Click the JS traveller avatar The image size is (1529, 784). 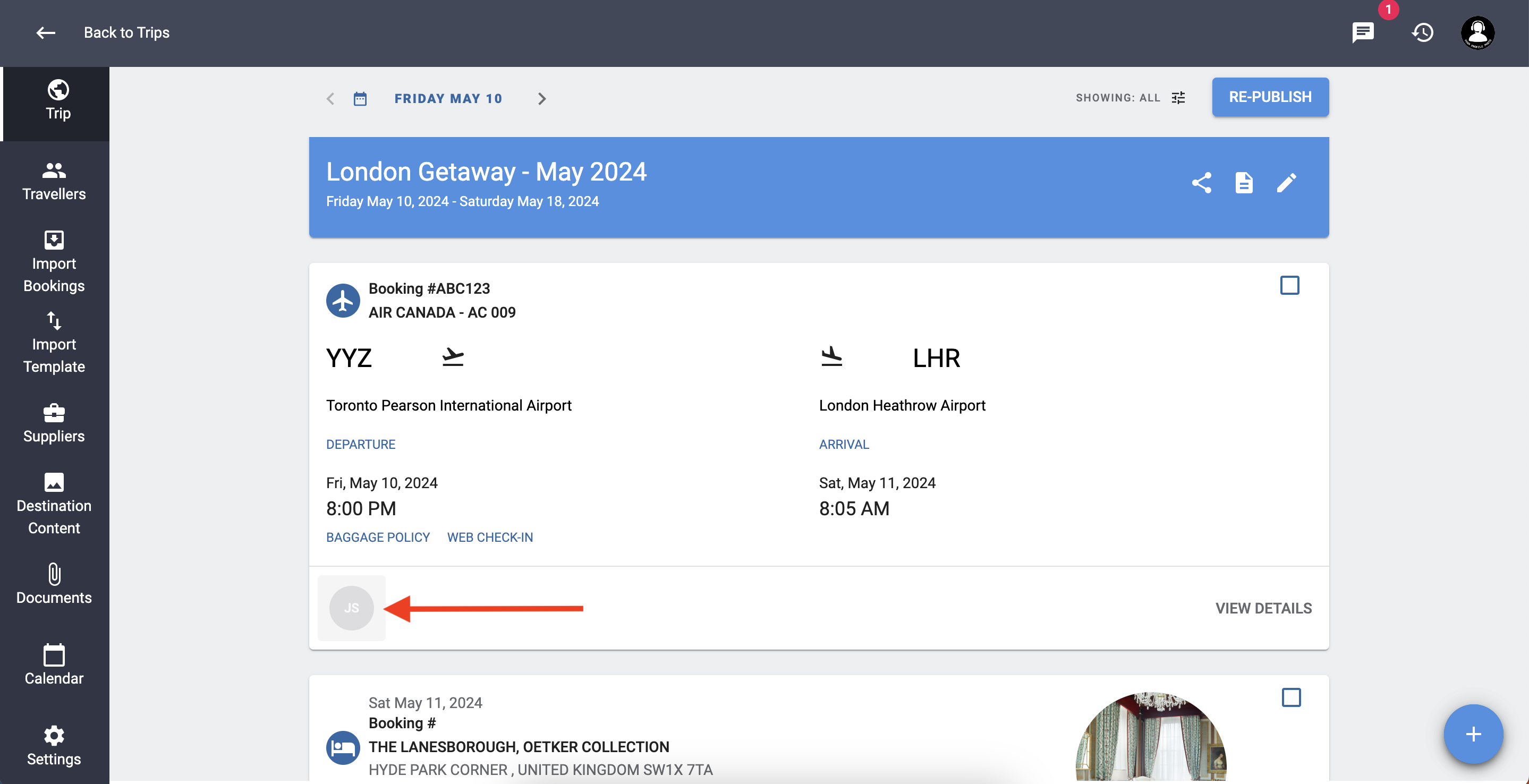pos(351,608)
